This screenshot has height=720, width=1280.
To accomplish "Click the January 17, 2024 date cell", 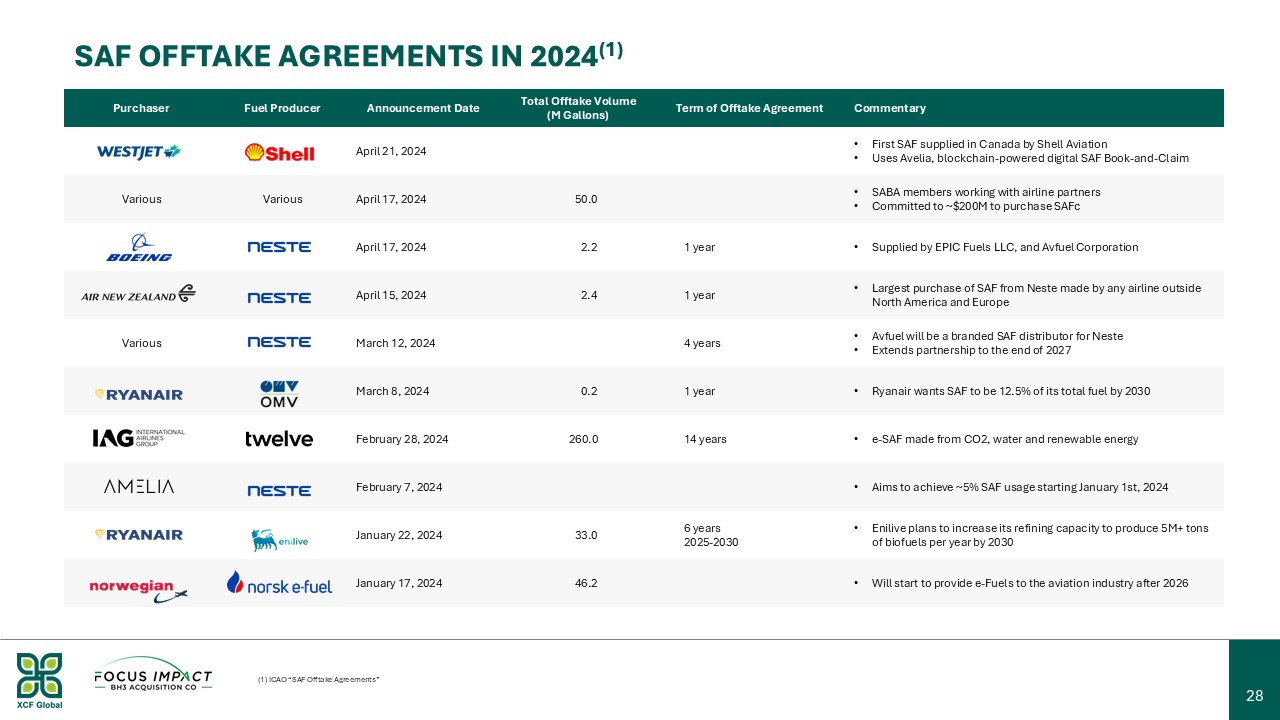I will [399, 583].
